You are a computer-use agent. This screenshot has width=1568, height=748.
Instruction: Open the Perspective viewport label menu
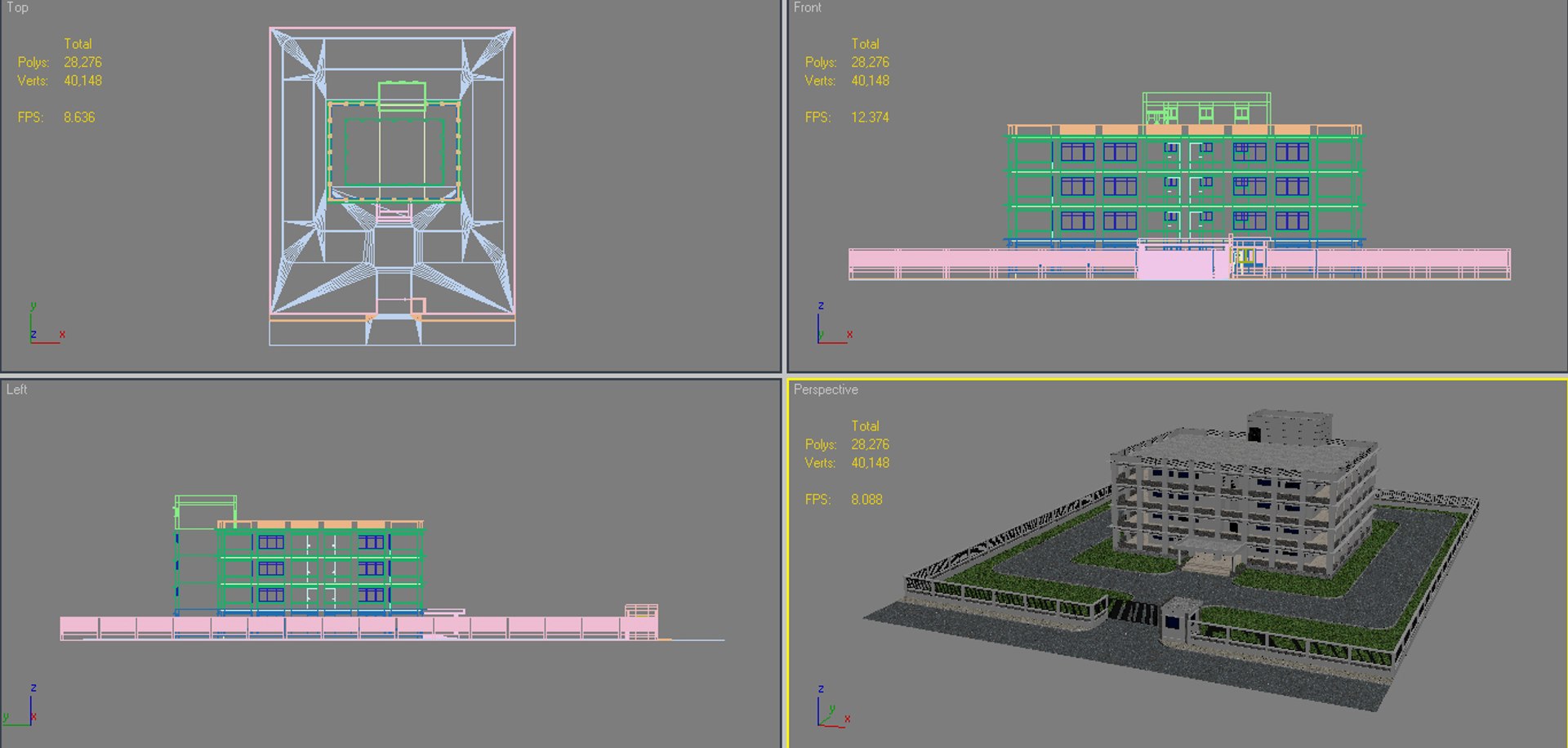826,390
